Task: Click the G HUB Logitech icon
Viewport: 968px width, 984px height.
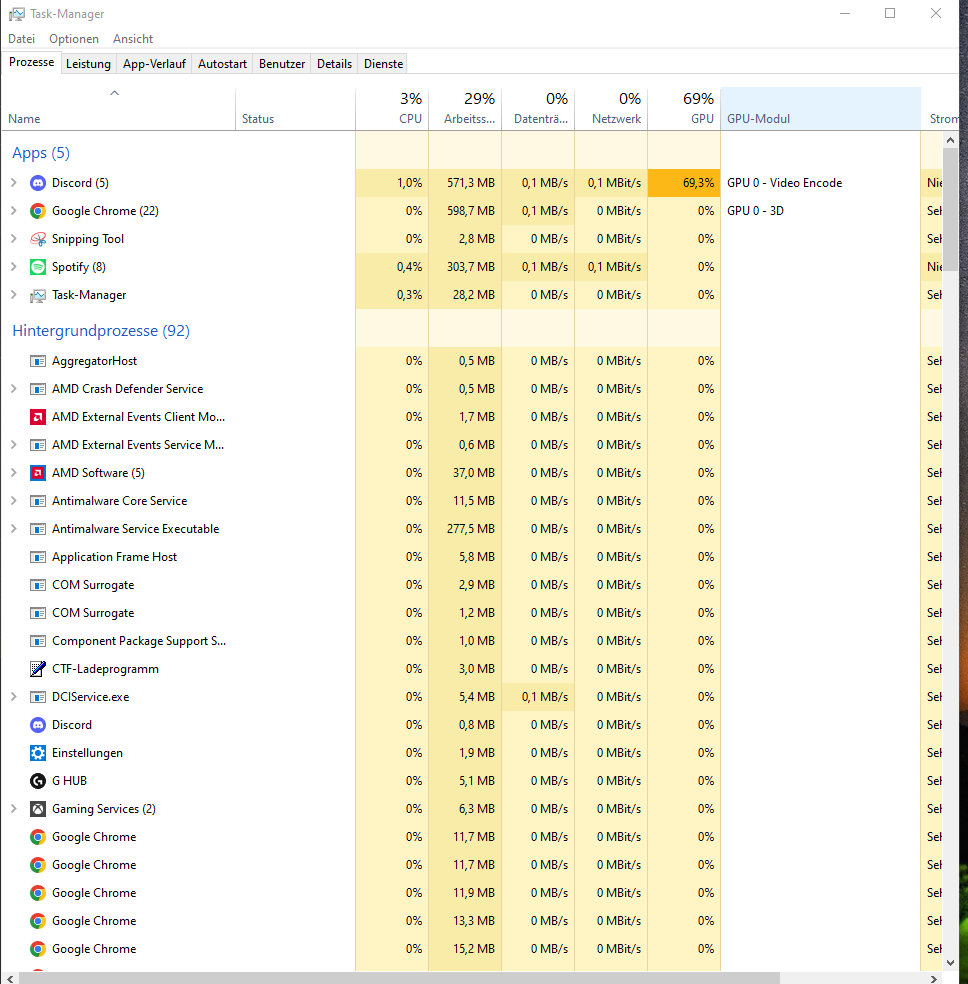Action: click(38, 781)
